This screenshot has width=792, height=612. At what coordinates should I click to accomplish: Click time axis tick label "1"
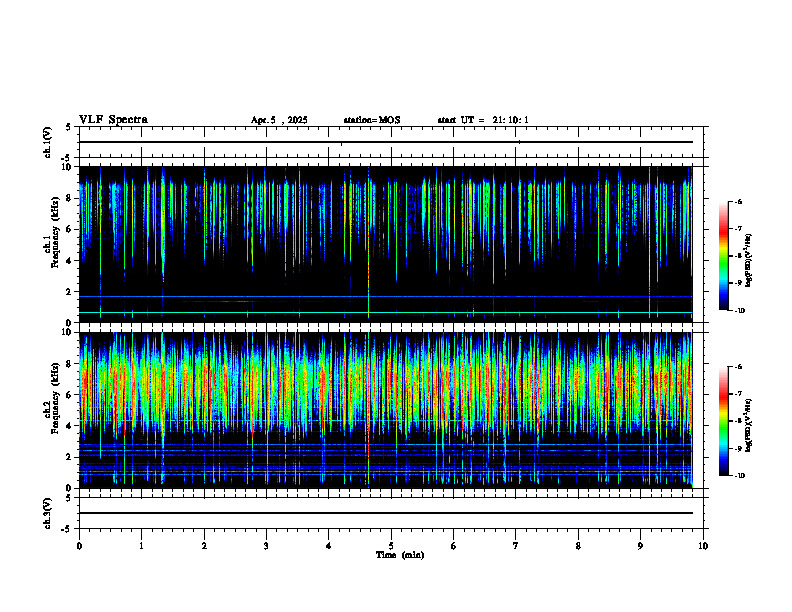141,546
